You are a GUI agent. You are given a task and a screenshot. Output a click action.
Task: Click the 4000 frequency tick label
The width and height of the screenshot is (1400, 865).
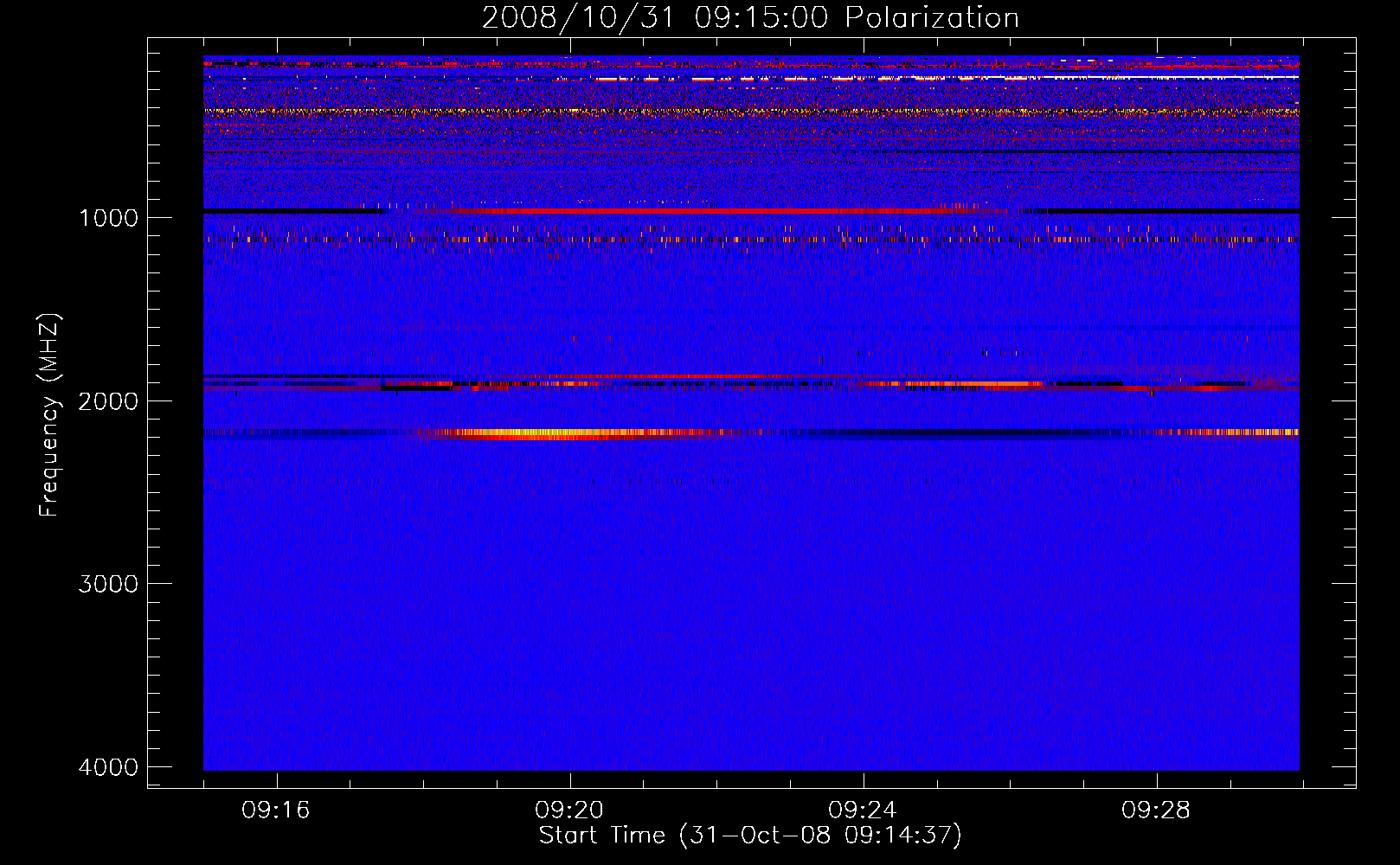click(108, 767)
